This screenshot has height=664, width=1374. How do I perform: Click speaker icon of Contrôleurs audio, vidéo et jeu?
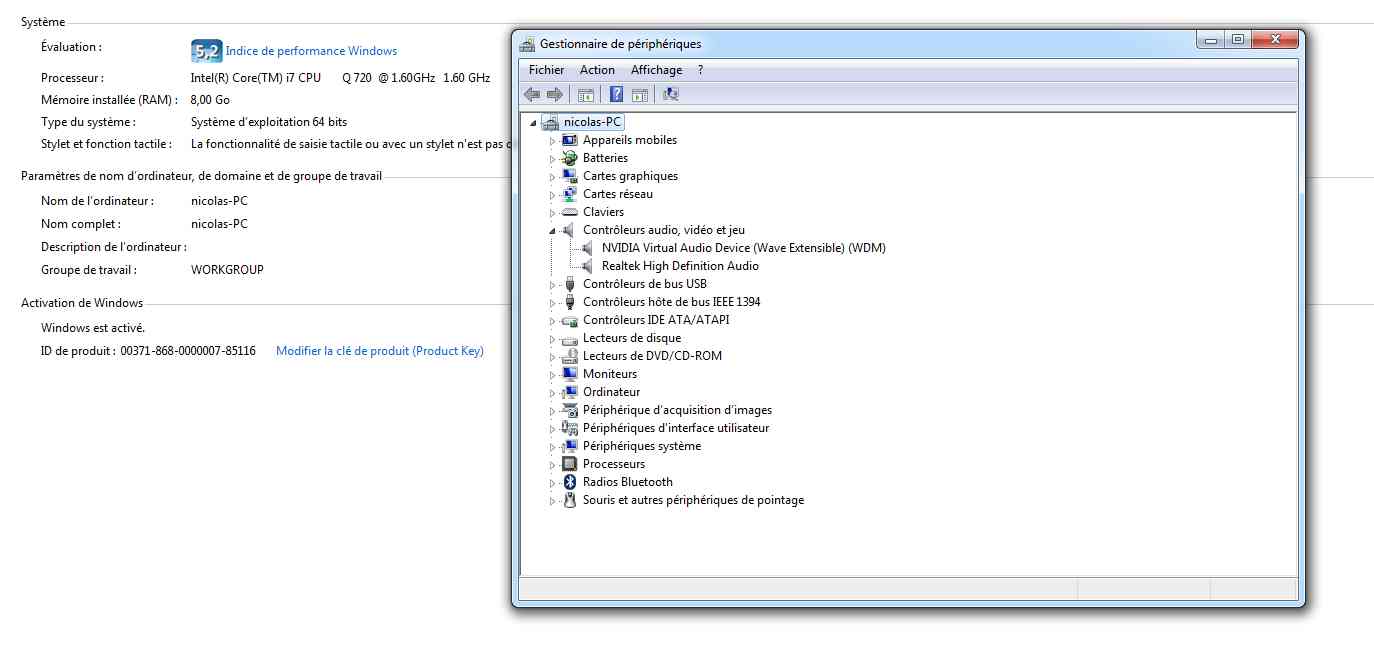[570, 230]
